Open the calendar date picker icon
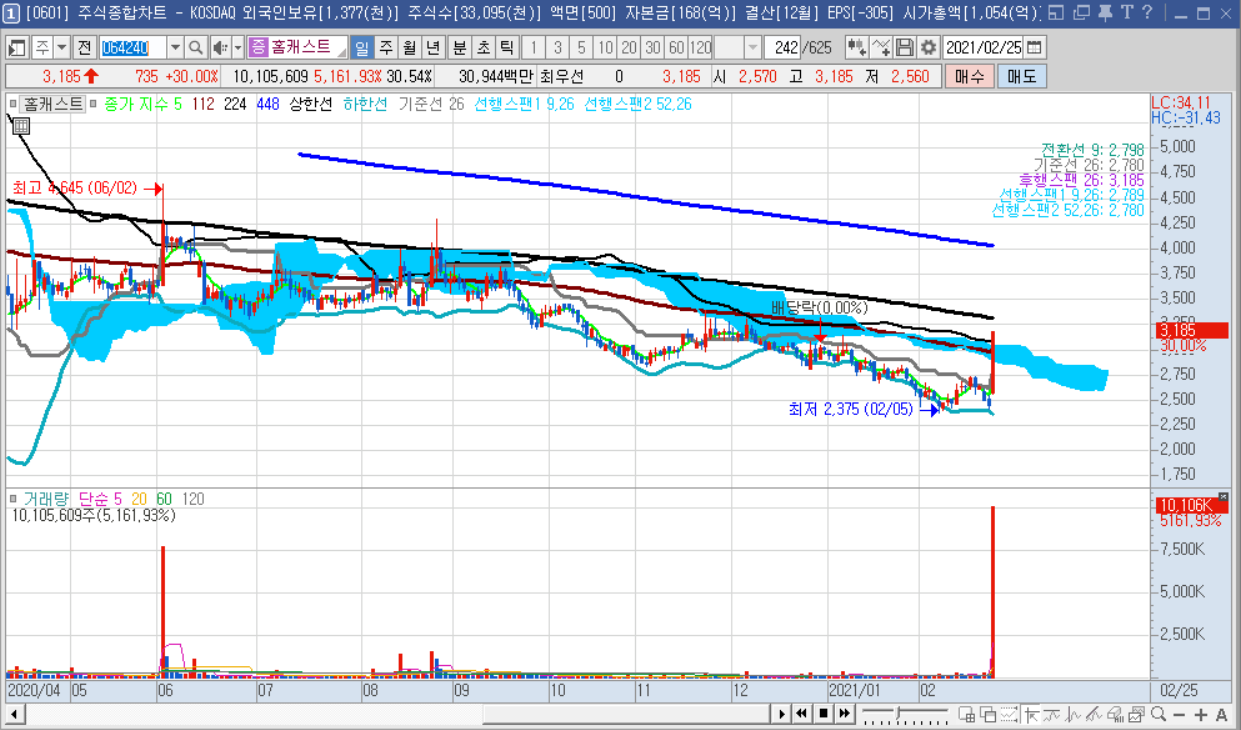Image resolution: width=1241 pixels, height=730 pixels. point(1034,48)
